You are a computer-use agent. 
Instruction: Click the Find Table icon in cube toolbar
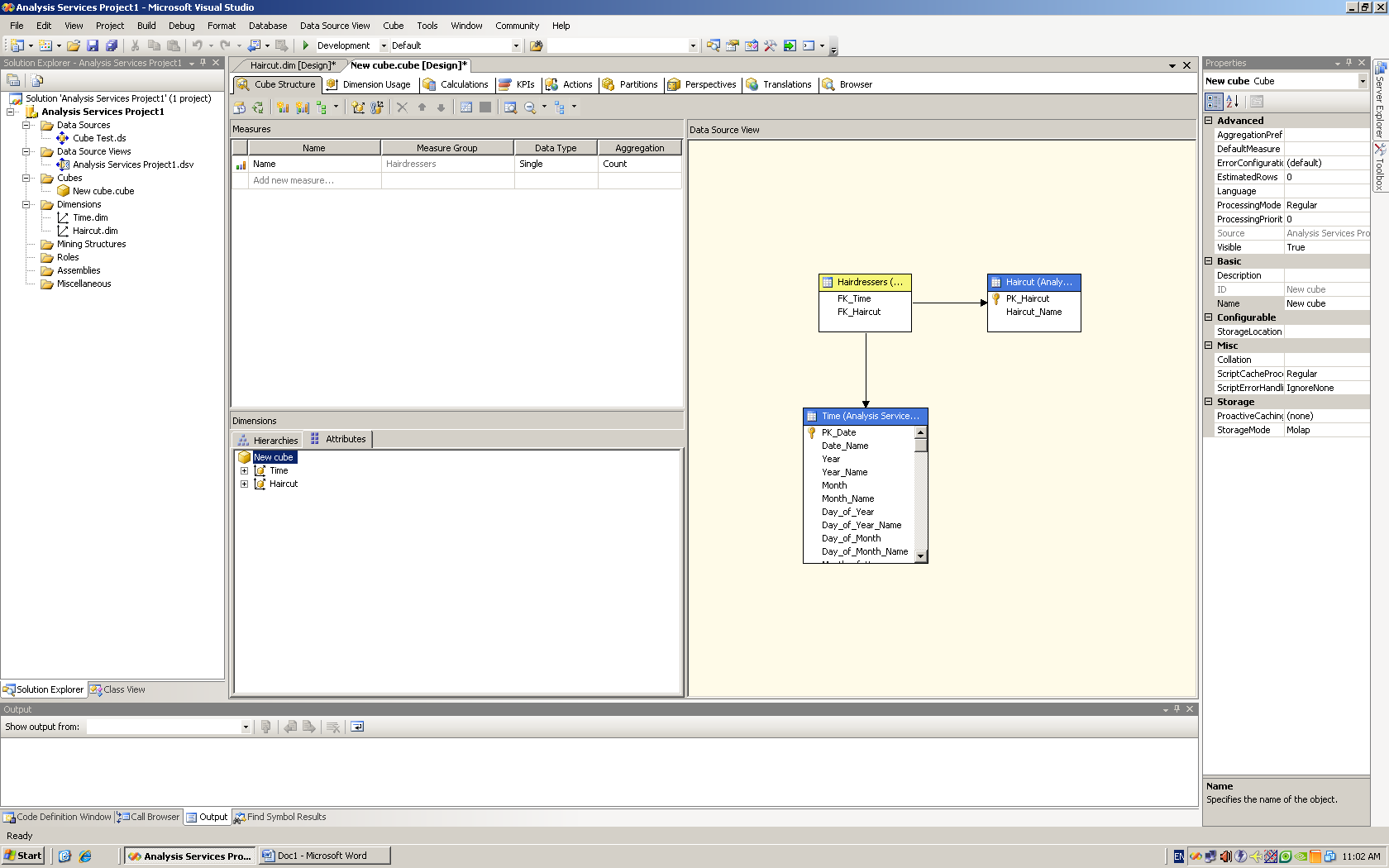510,107
